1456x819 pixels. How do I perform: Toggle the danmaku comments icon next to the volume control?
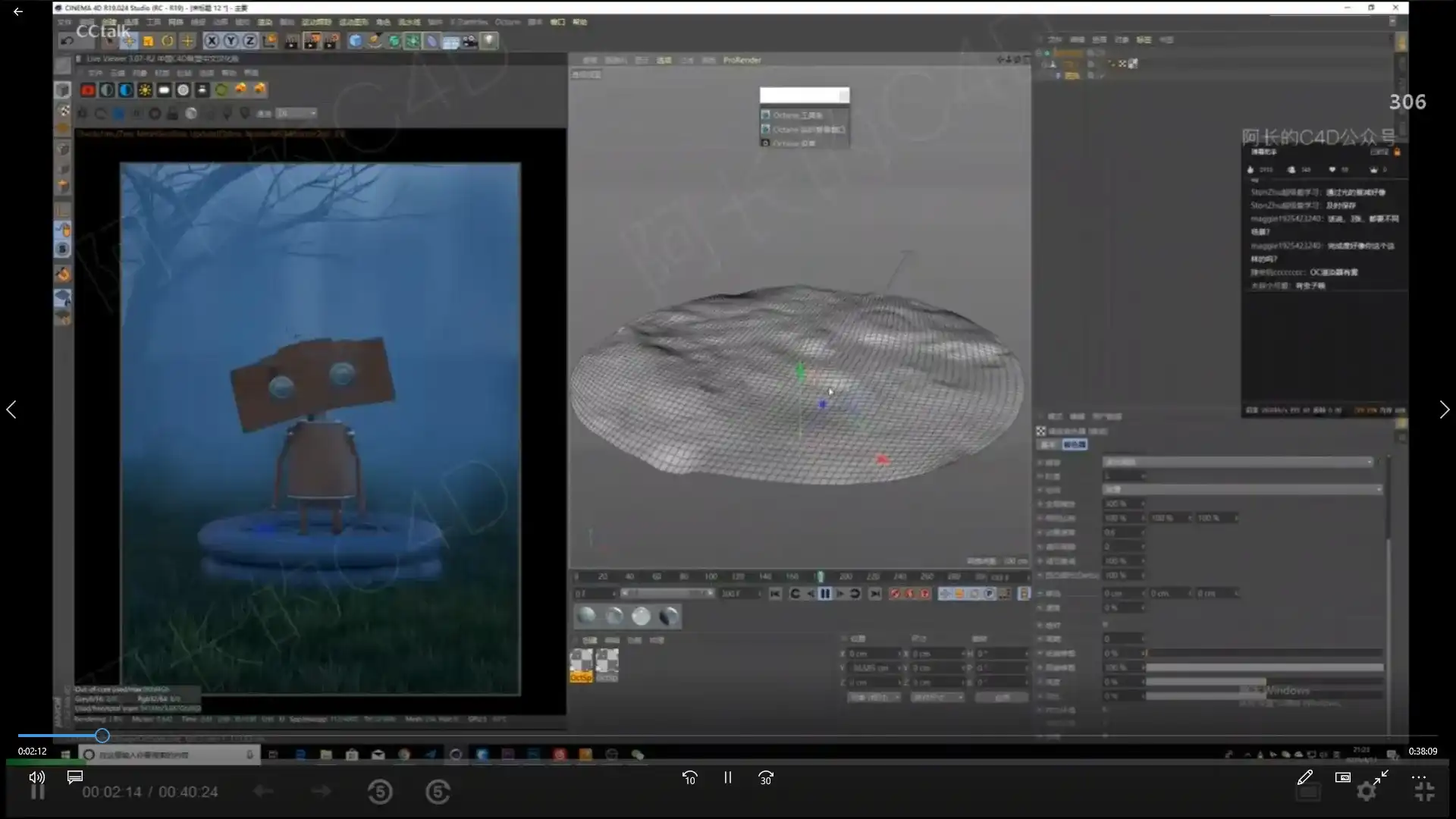point(74,777)
